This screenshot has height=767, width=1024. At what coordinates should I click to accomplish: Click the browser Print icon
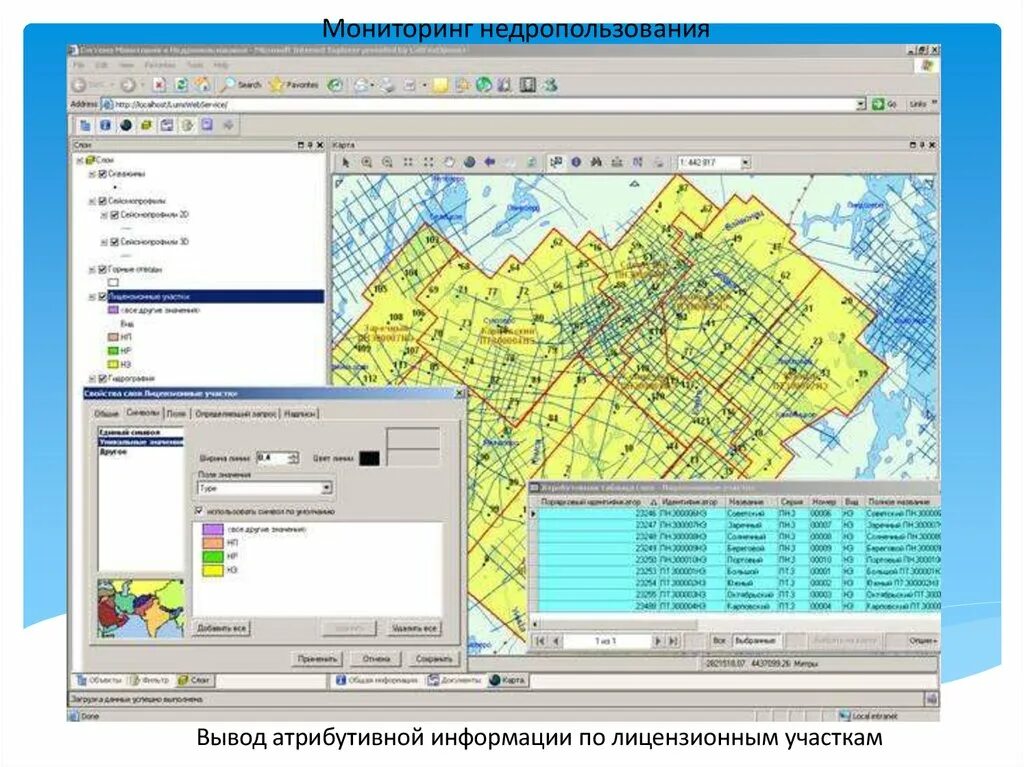(388, 85)
